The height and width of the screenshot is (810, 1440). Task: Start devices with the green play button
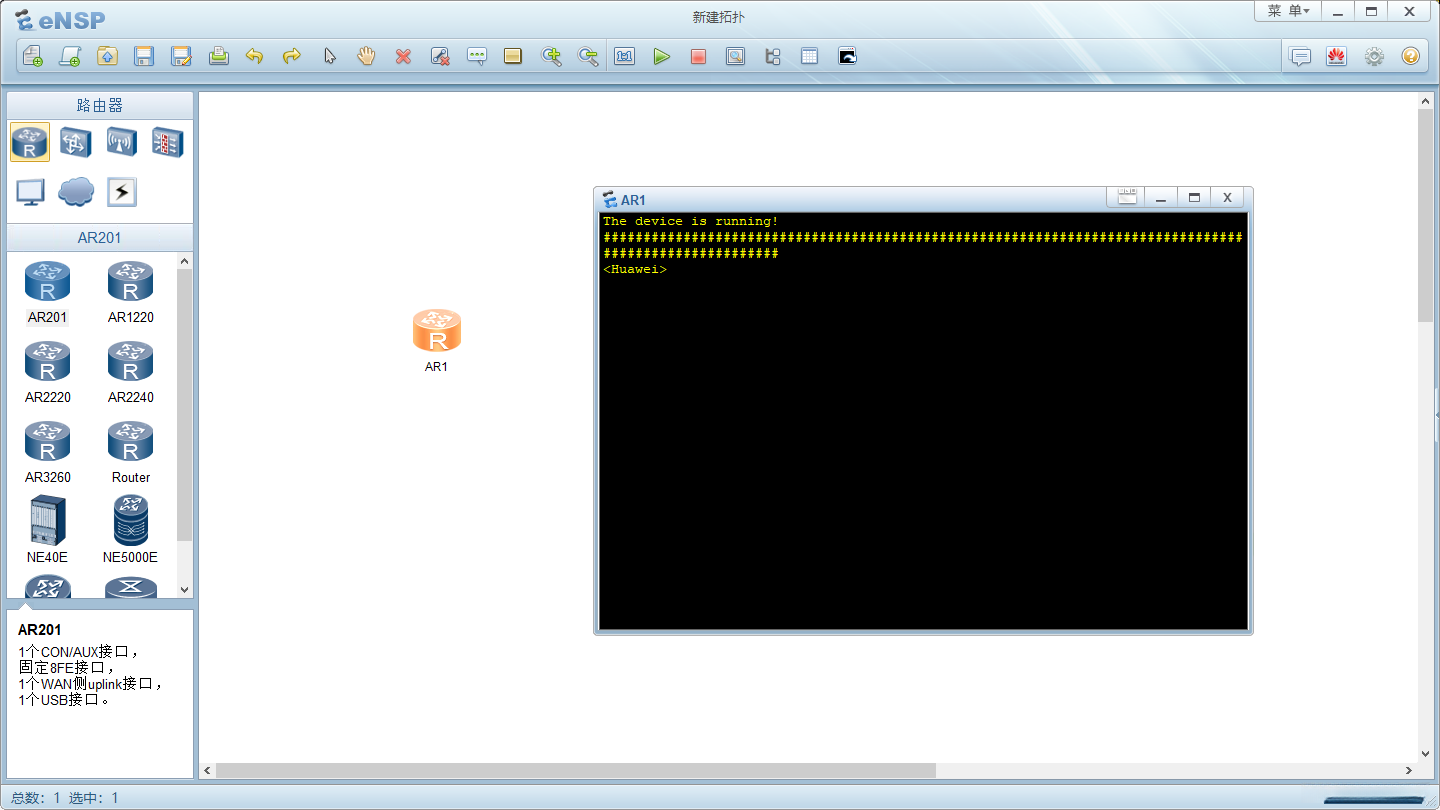click(x=661, y=56)
